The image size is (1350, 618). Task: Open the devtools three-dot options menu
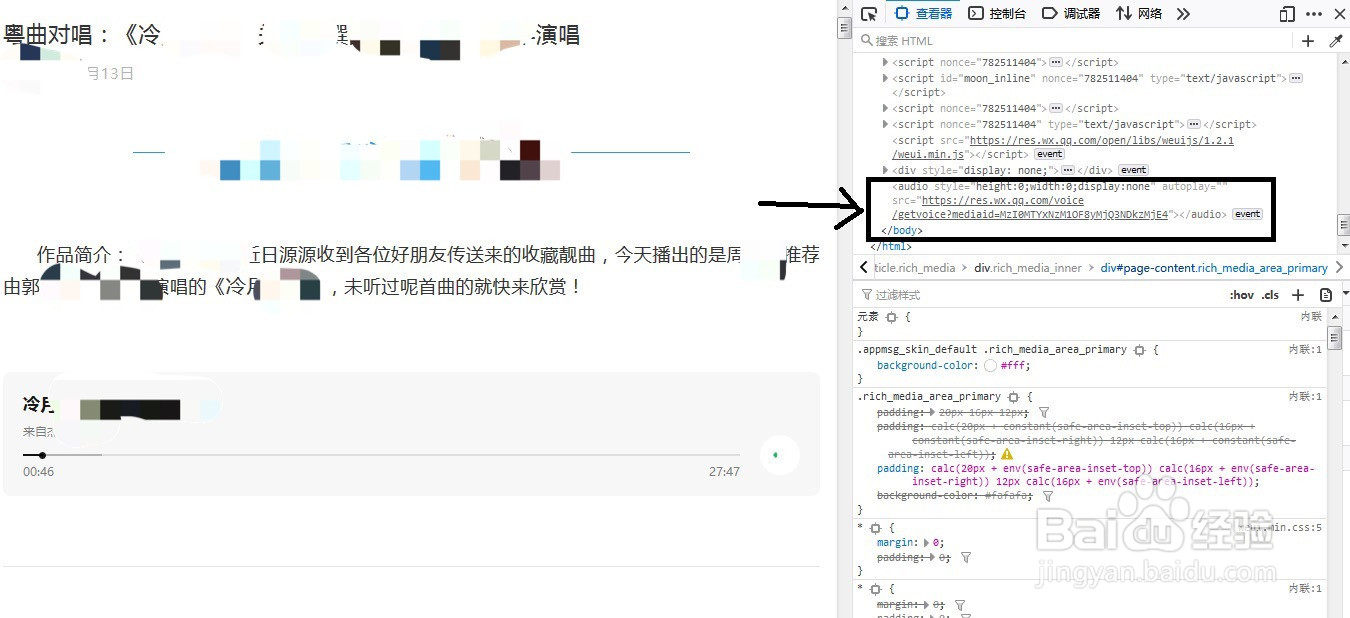coord(1316,13)
